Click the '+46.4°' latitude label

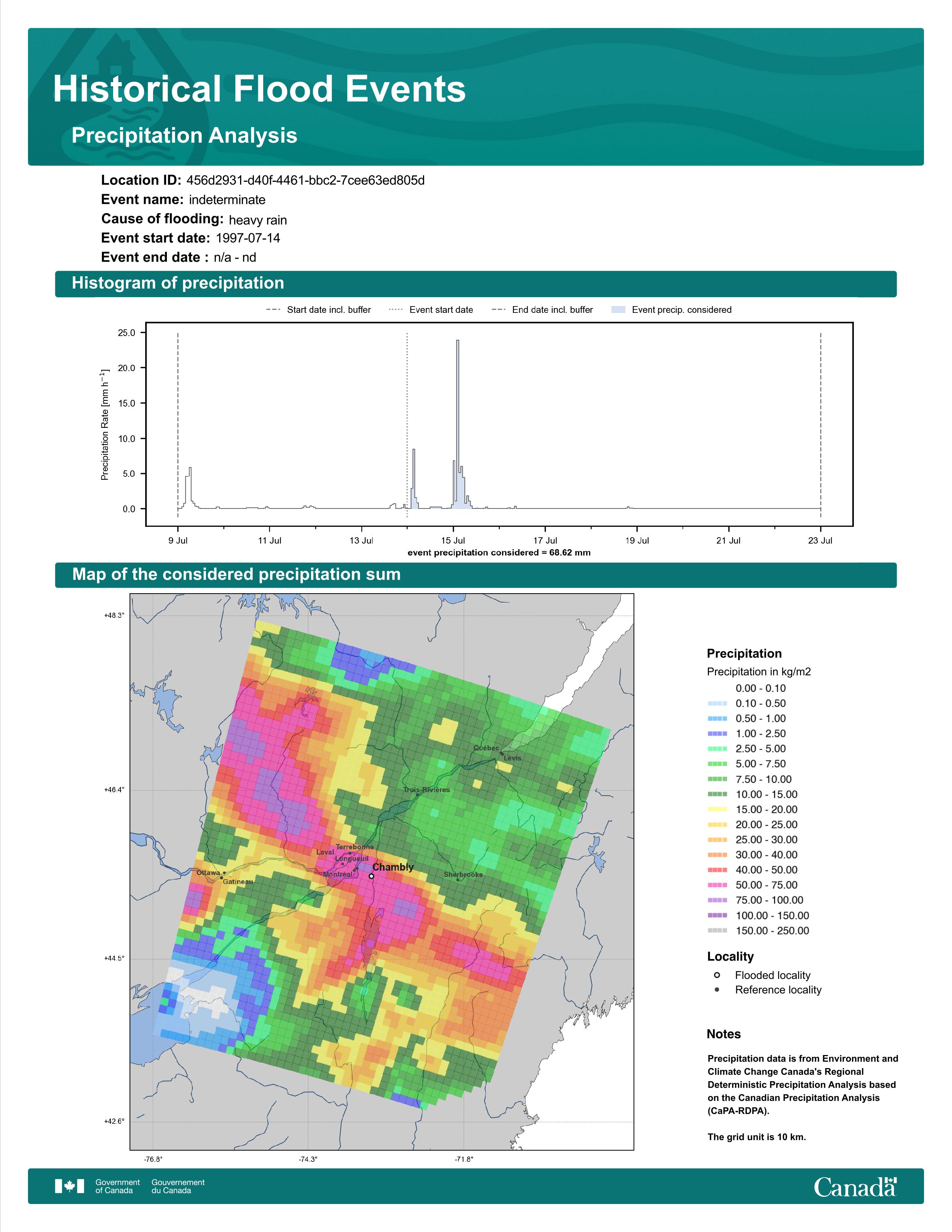pos(114,790)
